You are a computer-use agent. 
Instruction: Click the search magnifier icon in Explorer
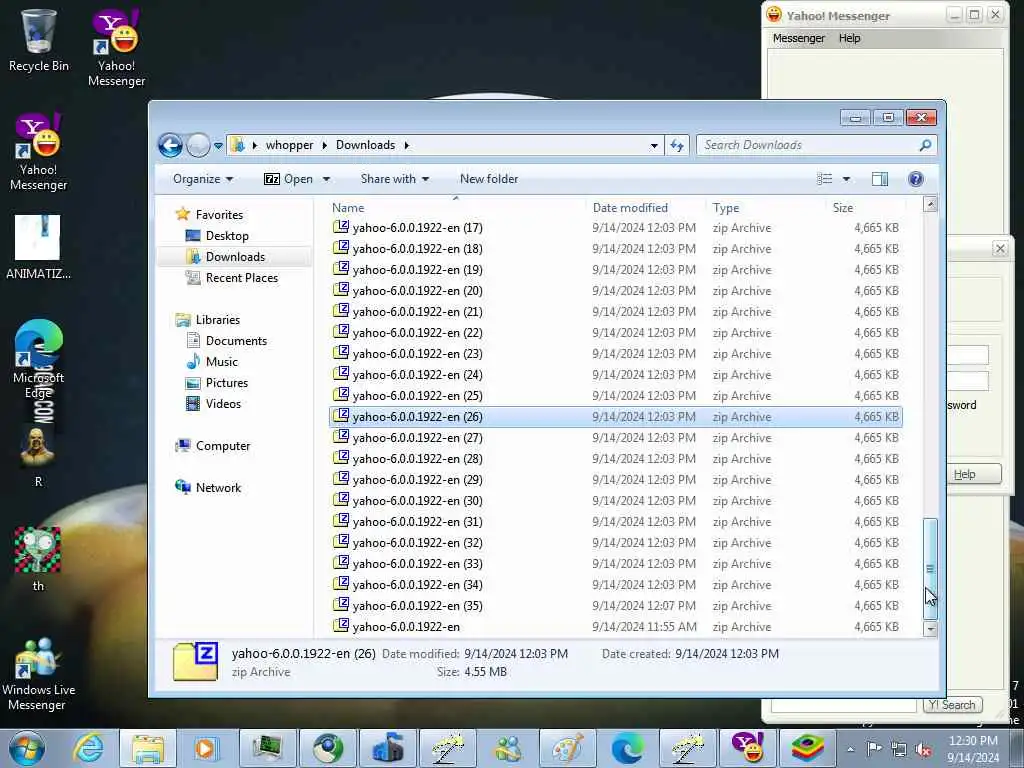coord(925,145)
